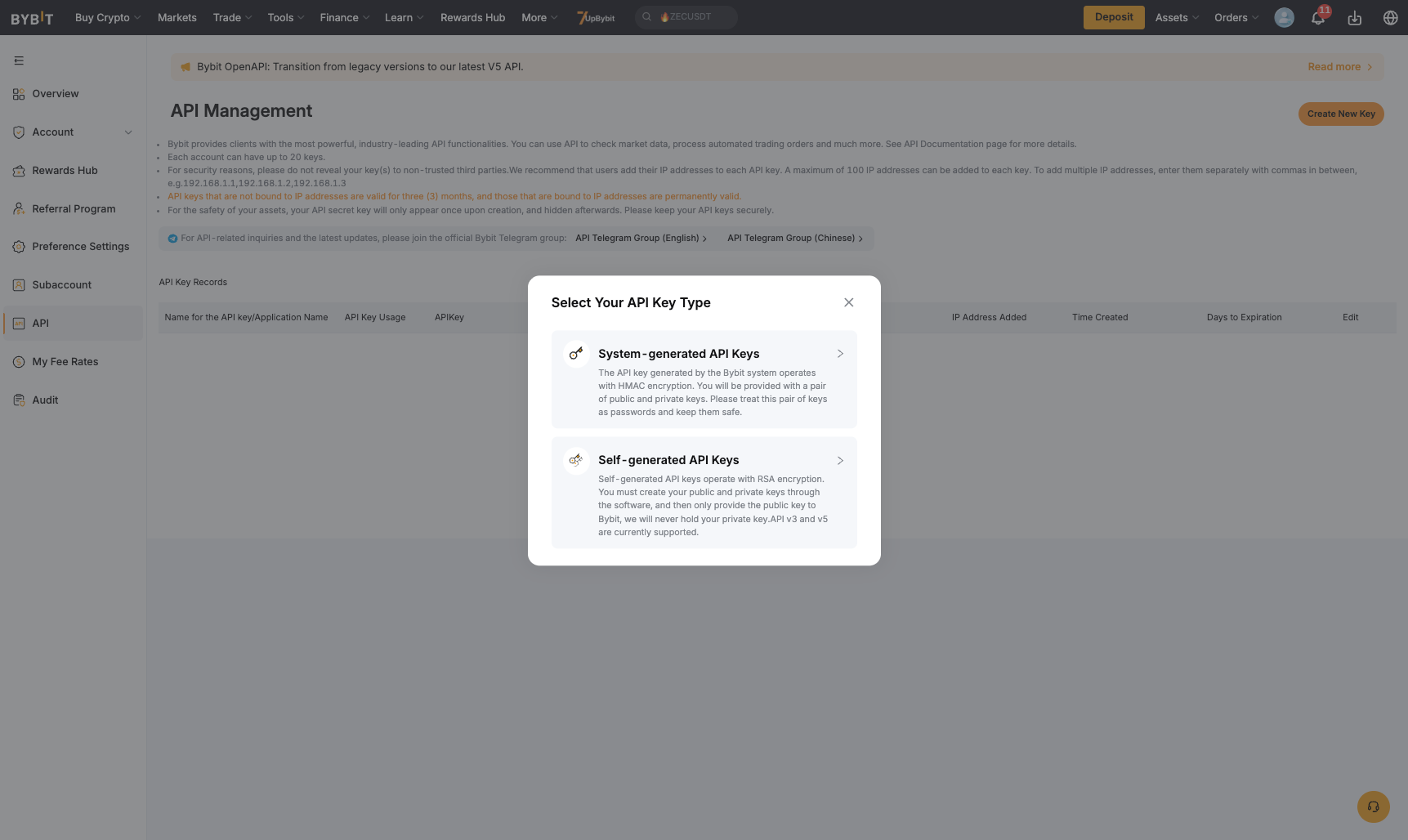Open the notifications bell with 11 alerts
Image resolution: width=1408 pixels, height=840 pixels.
click(1317, 17)
